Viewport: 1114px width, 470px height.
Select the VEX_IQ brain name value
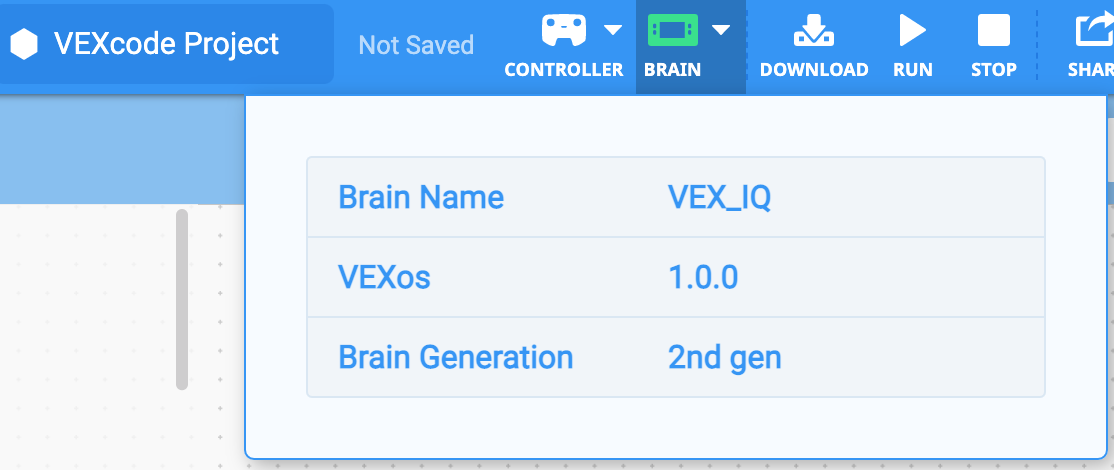pyautogui.click(x=719, y=197)
